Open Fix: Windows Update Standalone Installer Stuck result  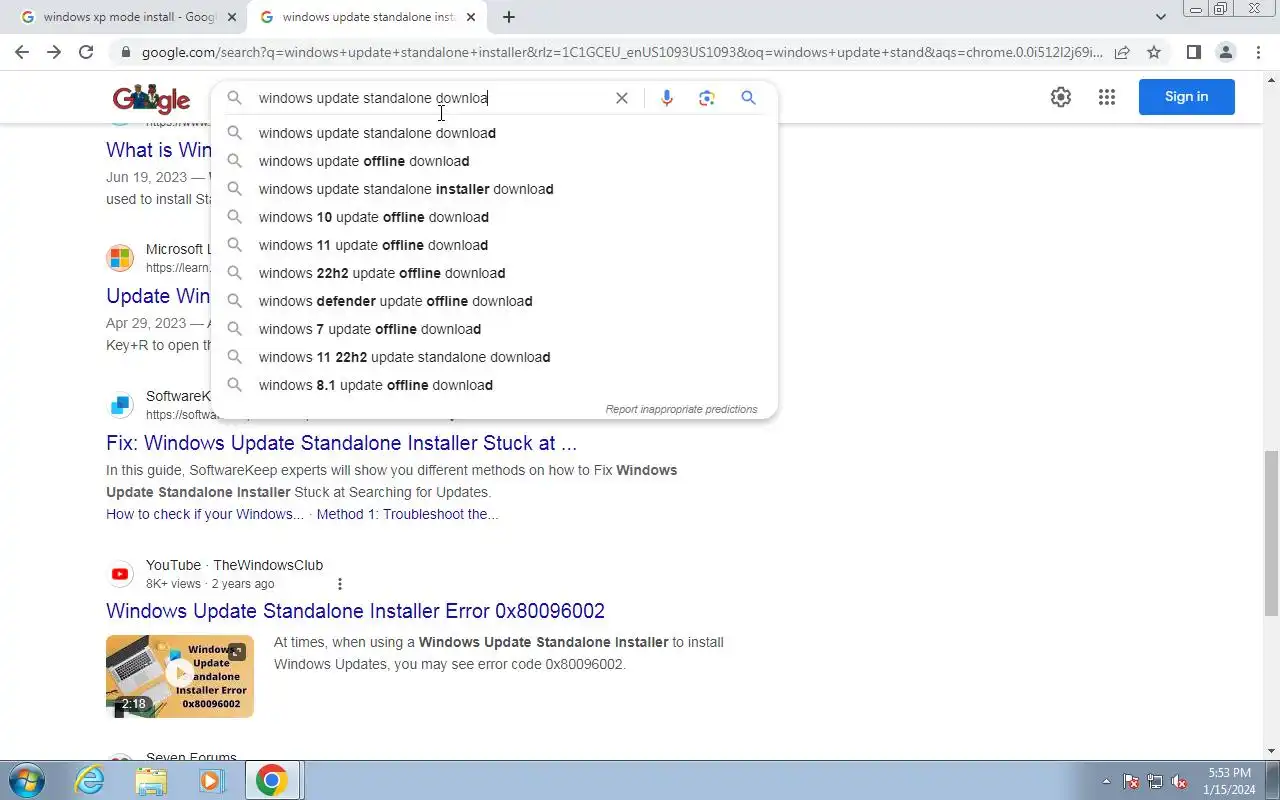(x=341, y=443)
